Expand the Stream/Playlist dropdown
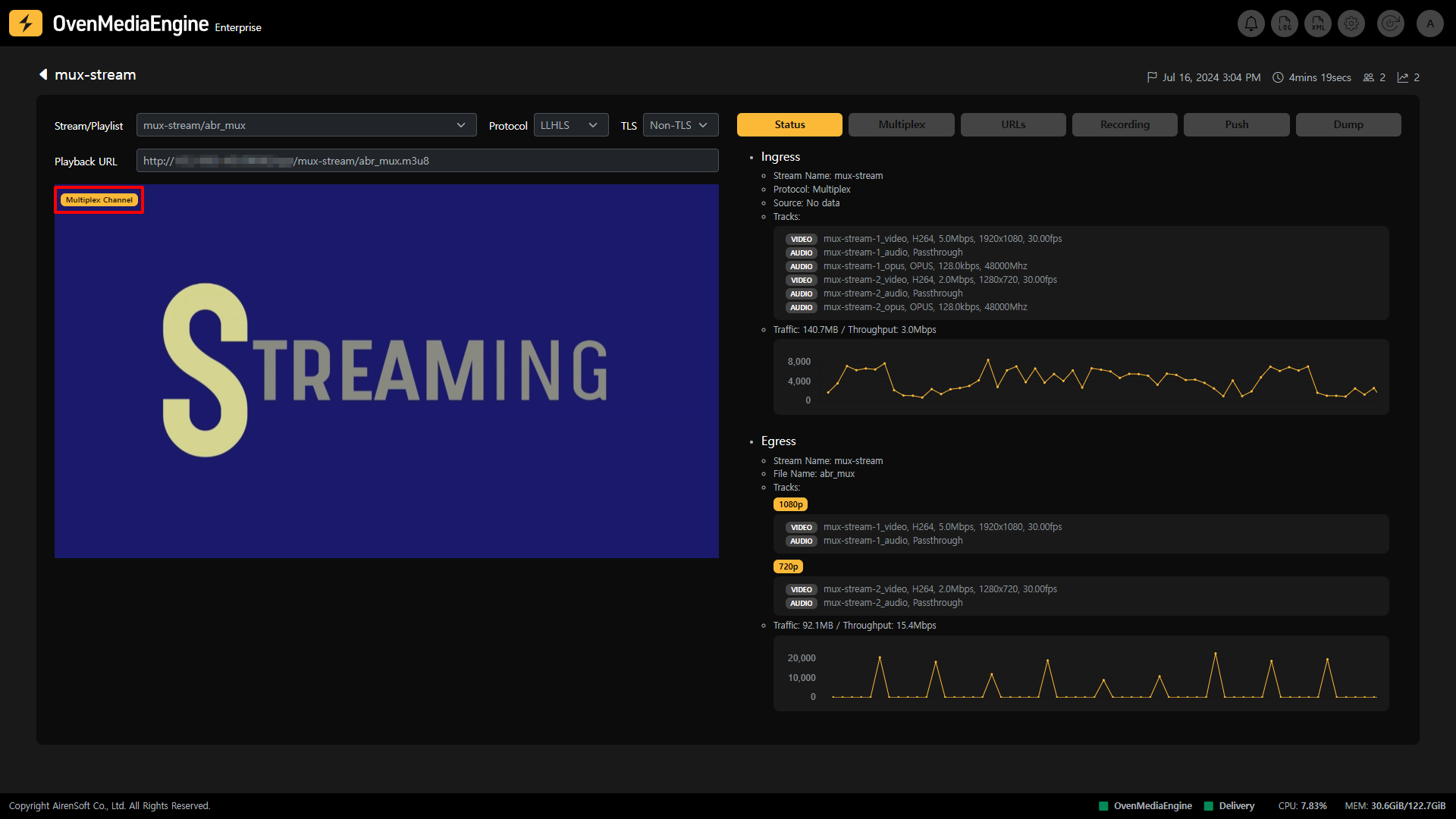Screen dimensions: 1456x819 coord(306,125)
